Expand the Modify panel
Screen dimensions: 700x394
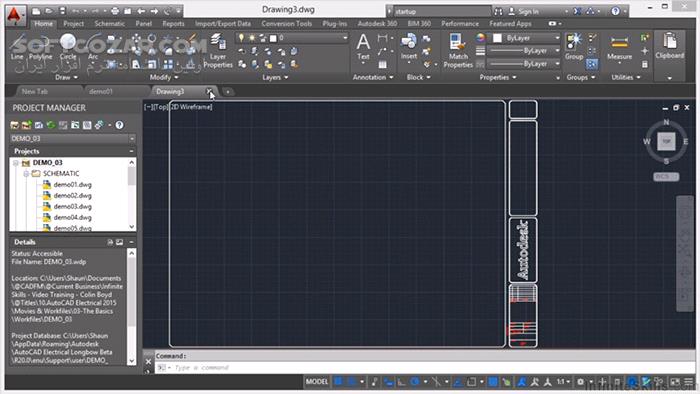pos(164,77)
